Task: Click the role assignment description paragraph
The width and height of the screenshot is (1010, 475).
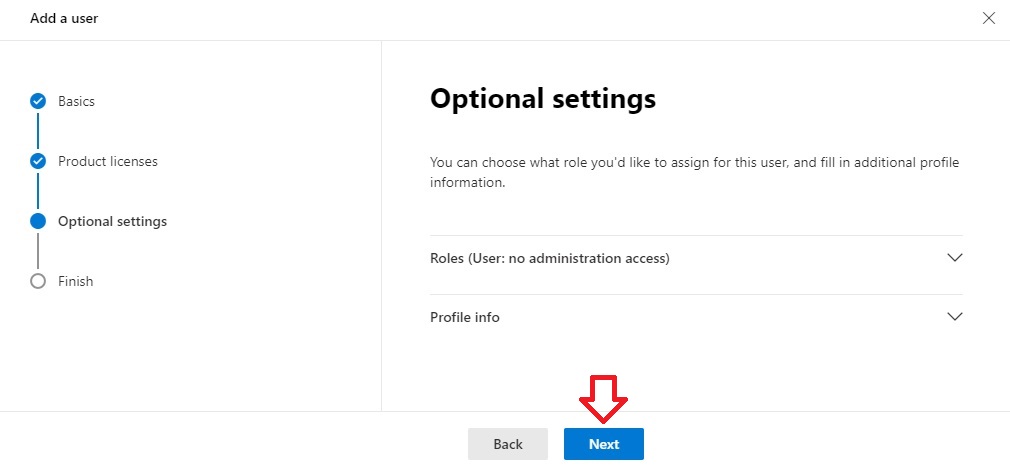Action: point(694,172)
